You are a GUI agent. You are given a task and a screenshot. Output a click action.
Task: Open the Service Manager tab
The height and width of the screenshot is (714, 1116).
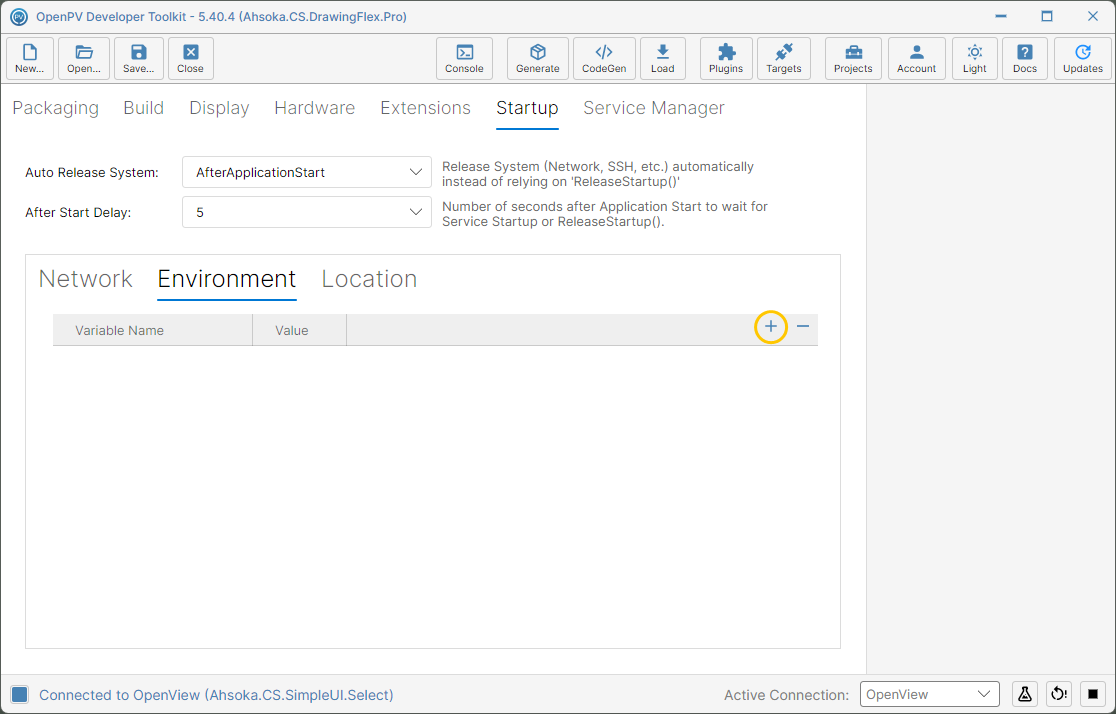click(x=654, y=108)
